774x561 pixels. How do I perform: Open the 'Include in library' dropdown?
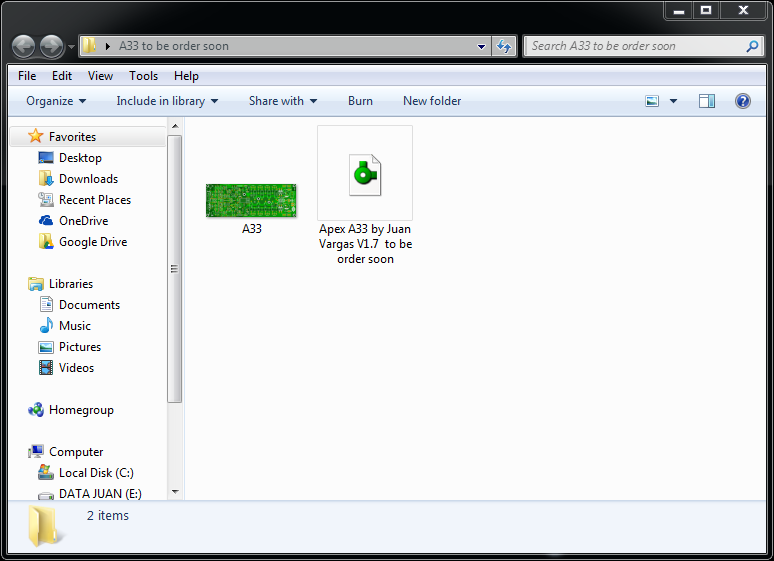(x=167, y=101)
